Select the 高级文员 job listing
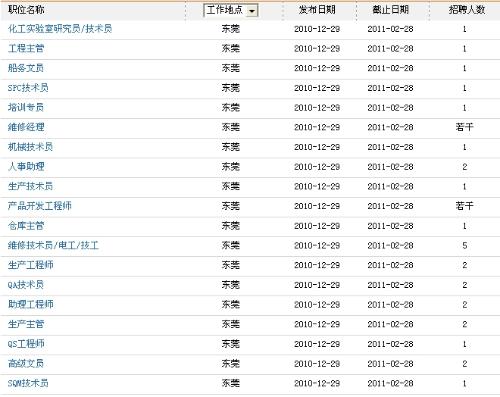Image resolution: width=500 pixels, height=397 pixels. tap(26, 363)
